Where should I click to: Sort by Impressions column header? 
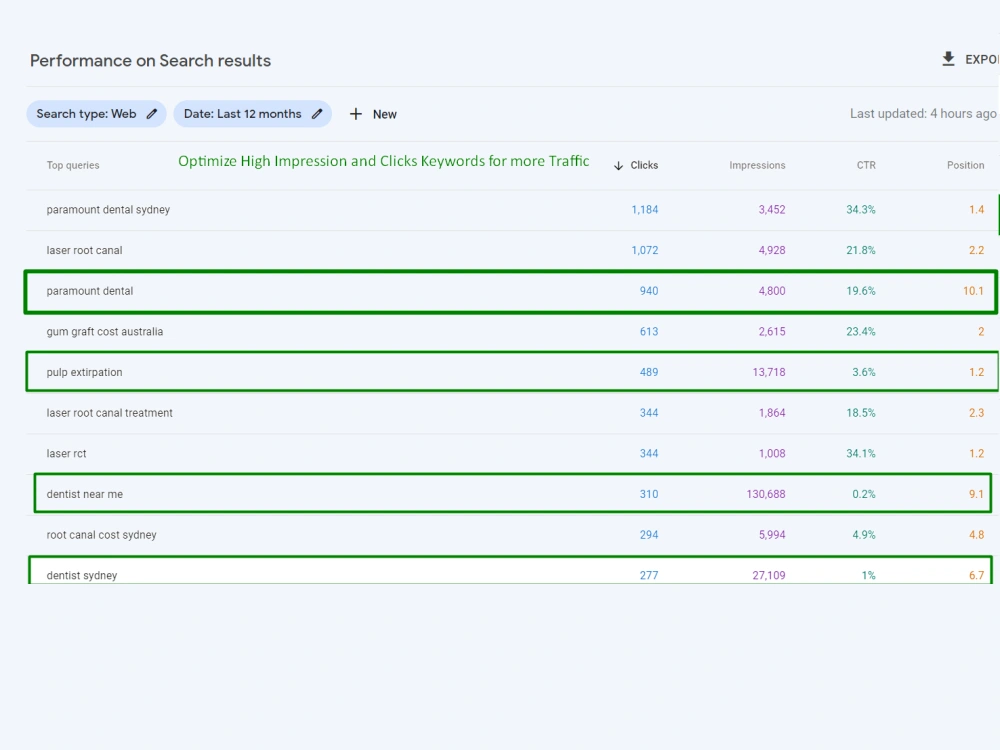click(x=757, y=165)
